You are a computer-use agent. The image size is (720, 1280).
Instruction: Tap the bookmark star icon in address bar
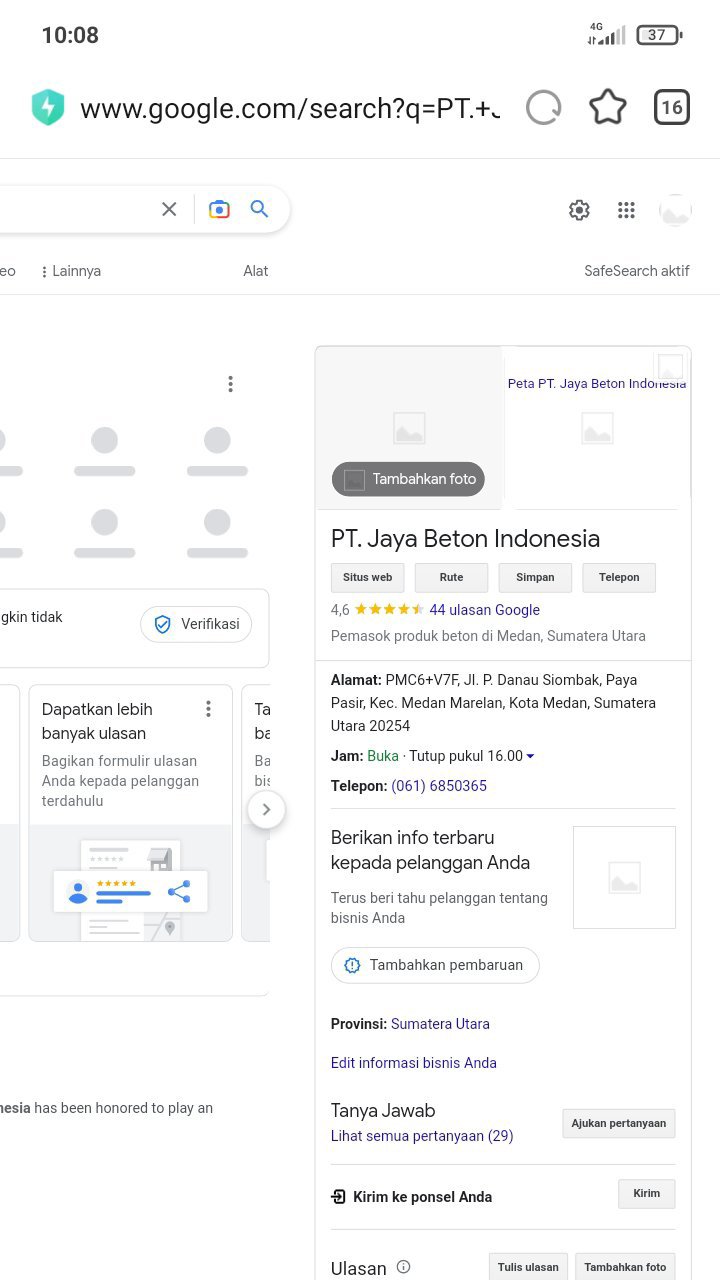(607, 107)
